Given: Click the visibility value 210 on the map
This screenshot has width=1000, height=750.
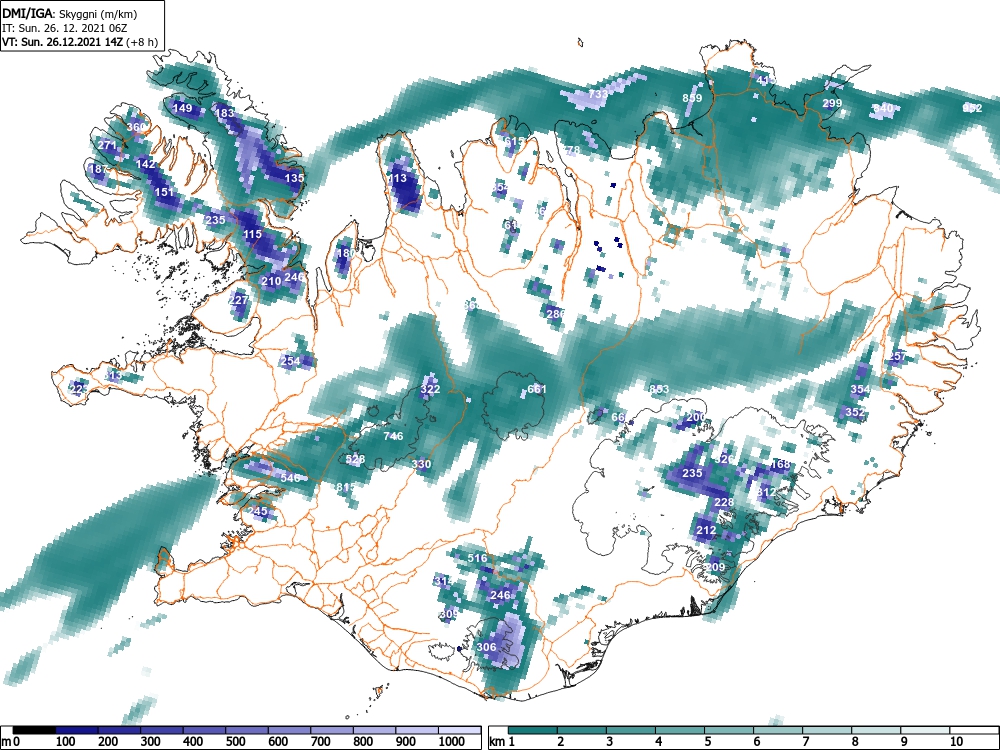Looking at the screenshot, I should click(271, 281).
